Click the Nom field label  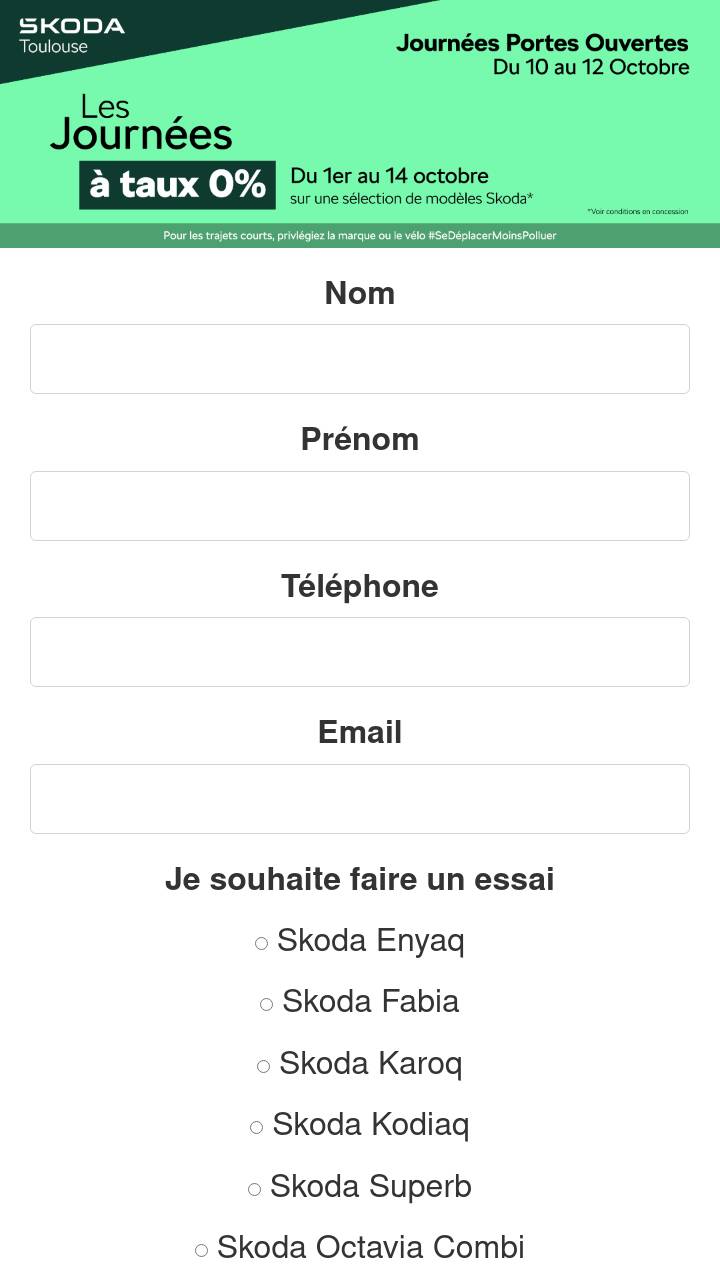point(360,293)
